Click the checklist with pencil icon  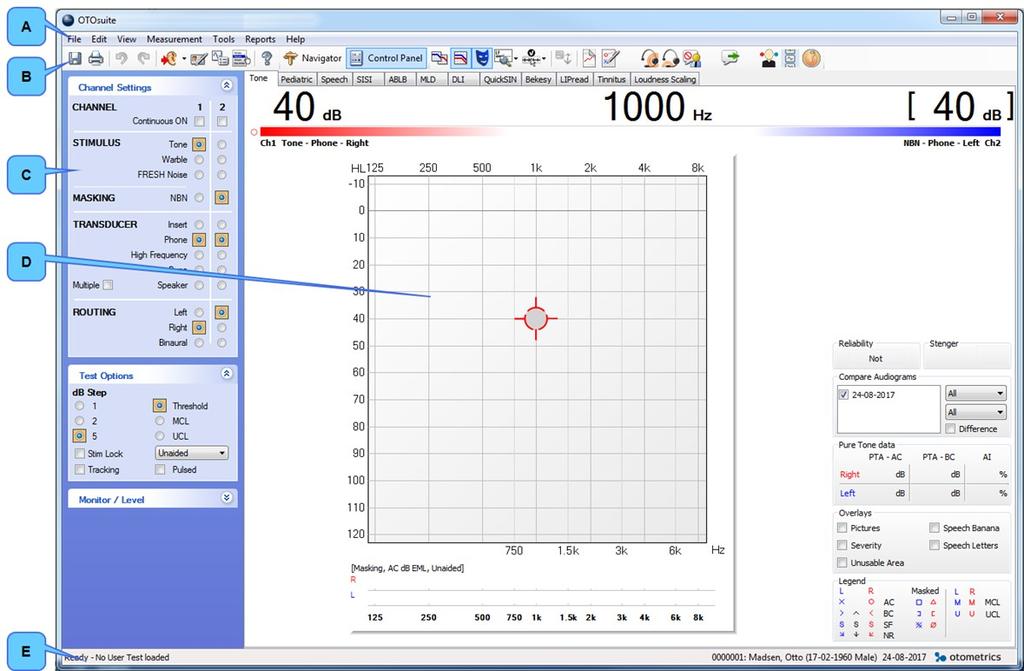tap(610, 59)
